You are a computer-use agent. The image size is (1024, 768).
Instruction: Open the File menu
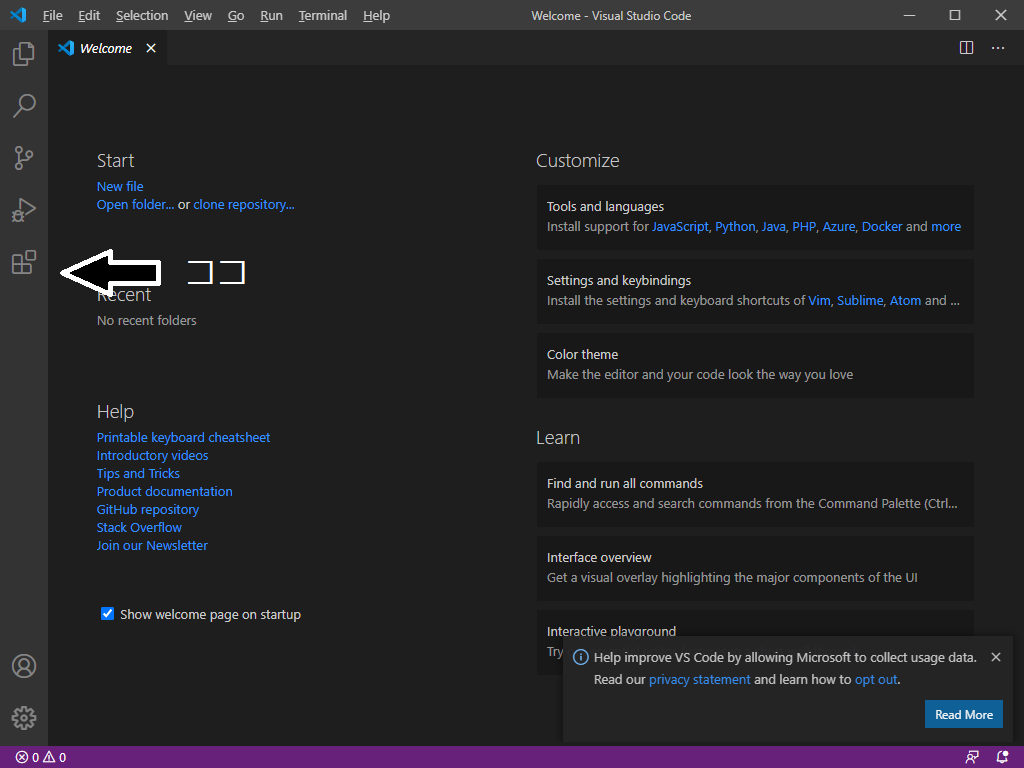pos(52,16)
